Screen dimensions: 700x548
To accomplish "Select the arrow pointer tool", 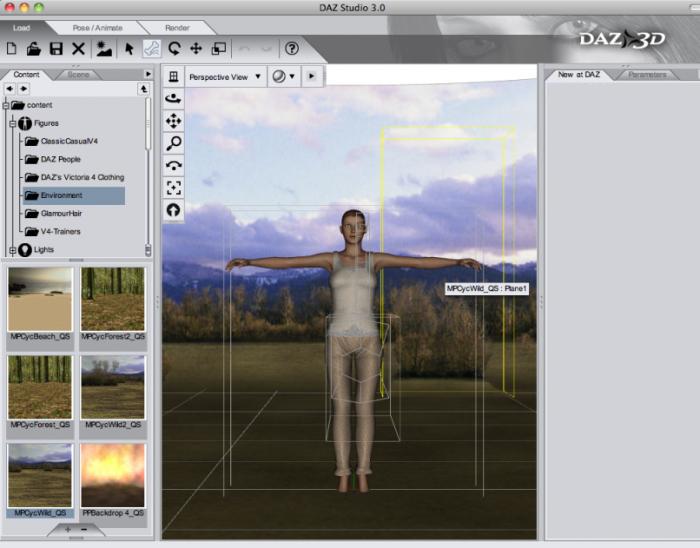I will point(129,48).
